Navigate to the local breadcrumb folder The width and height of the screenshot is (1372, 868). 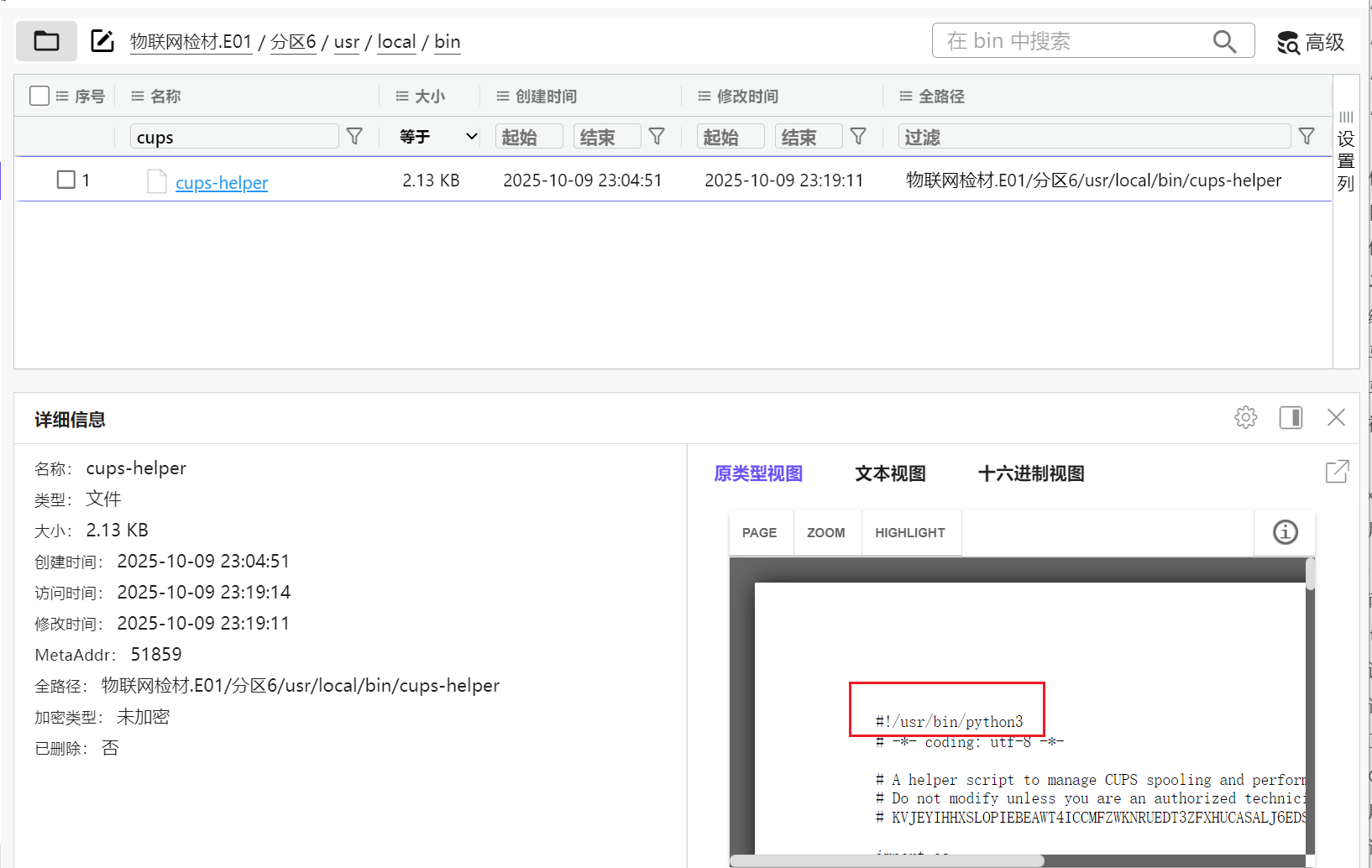coord(396,42)
